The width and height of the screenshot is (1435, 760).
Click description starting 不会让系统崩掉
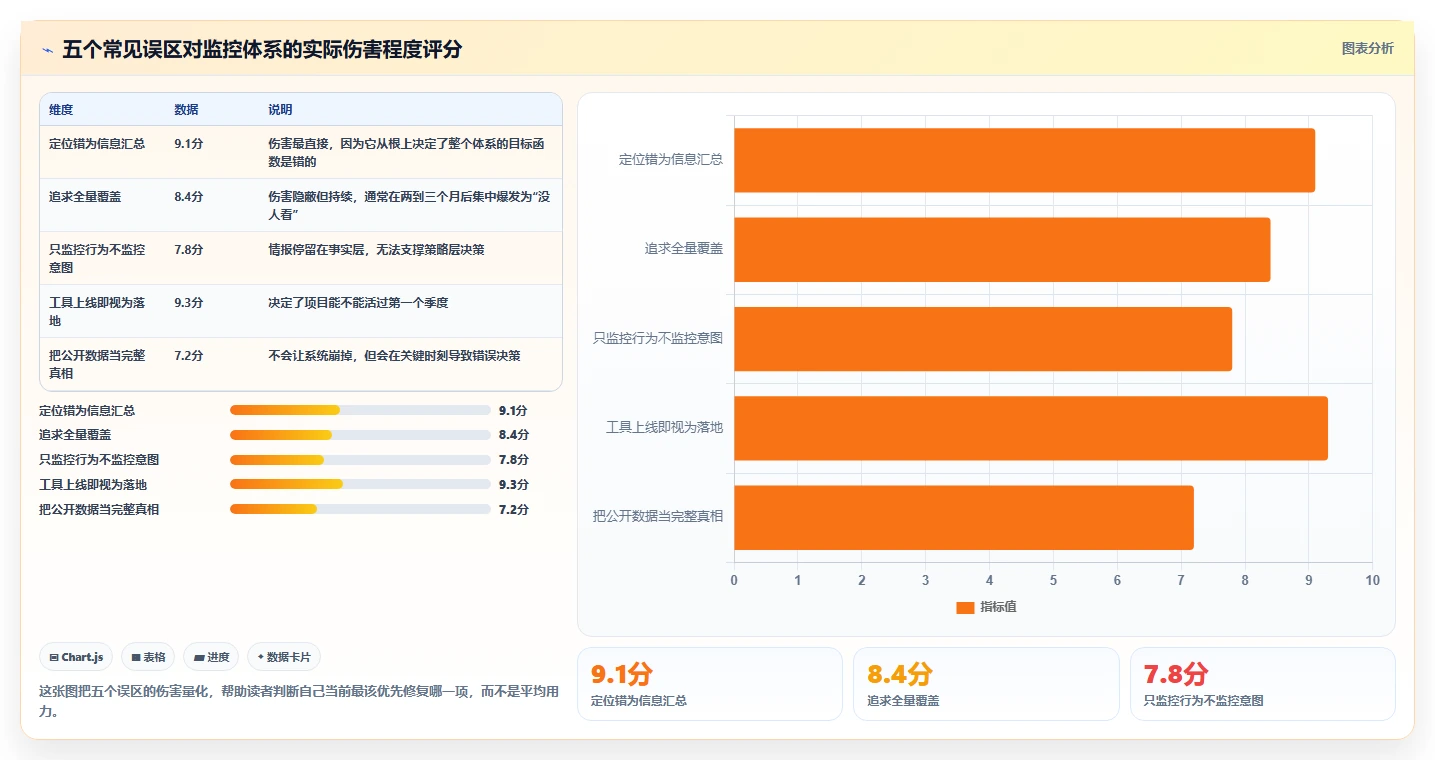[x=394, y=355]
